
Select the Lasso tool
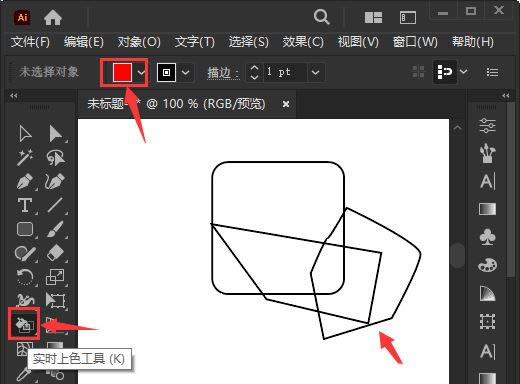pyautogui.click(x=55, y=157)
